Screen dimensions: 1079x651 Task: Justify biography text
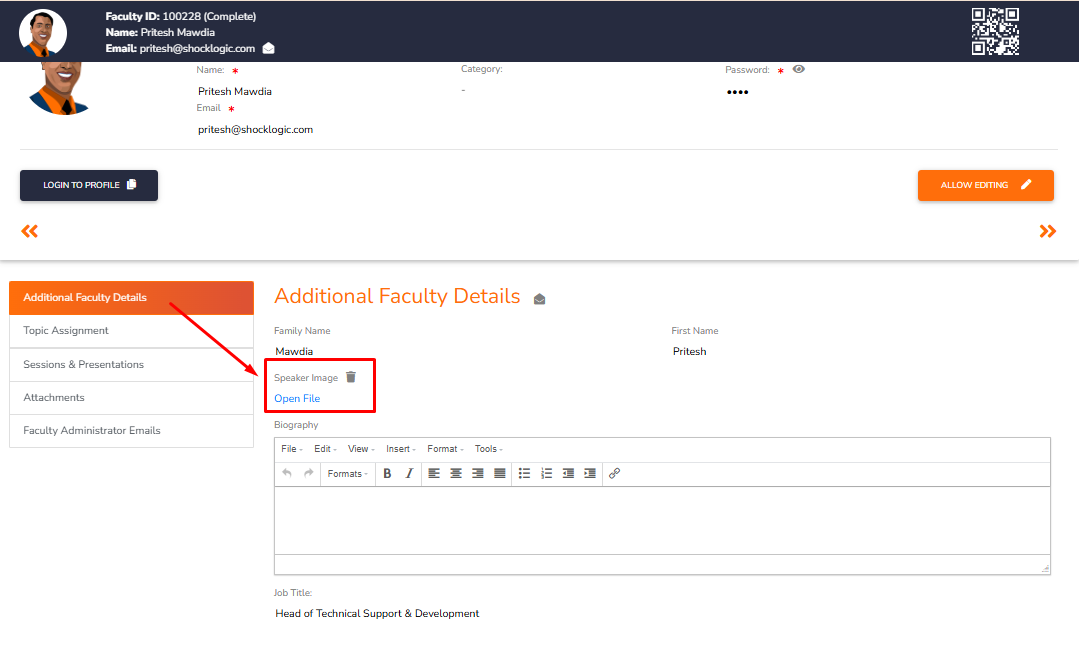pyautogui.click(x=500, y=473)
